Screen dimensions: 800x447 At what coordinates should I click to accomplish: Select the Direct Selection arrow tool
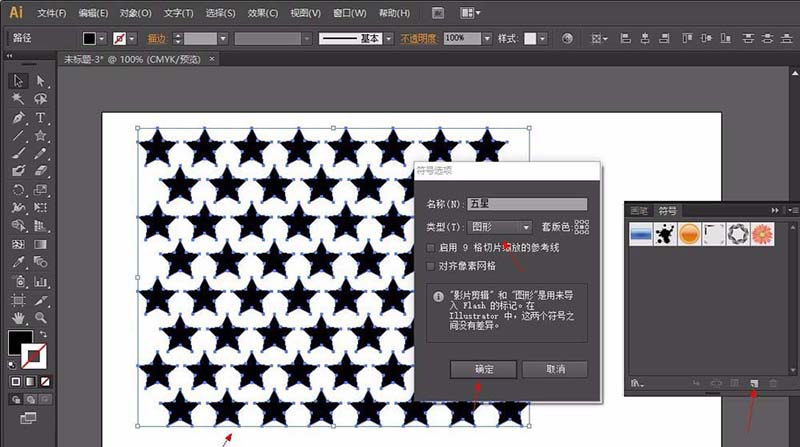point(41,81)
